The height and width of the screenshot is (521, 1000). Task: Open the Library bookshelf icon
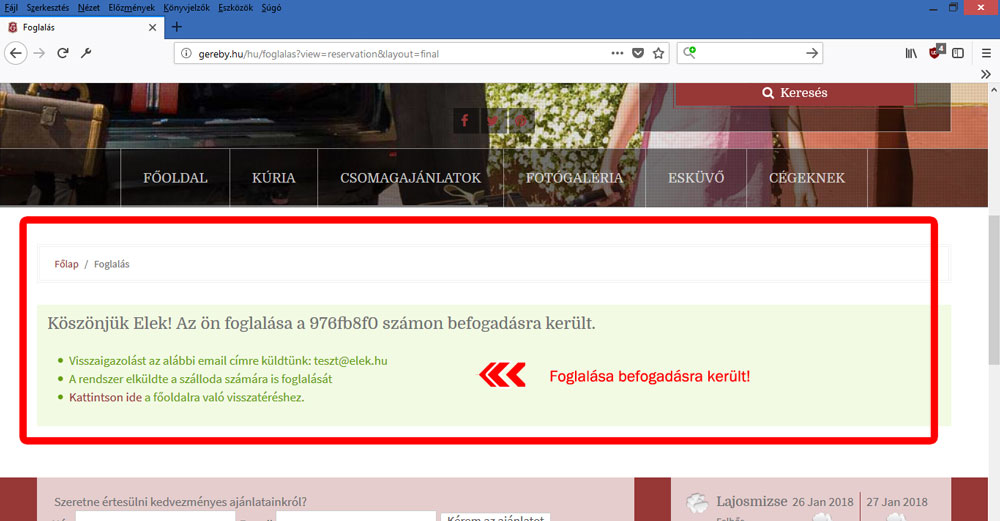(x=911, y=53)
